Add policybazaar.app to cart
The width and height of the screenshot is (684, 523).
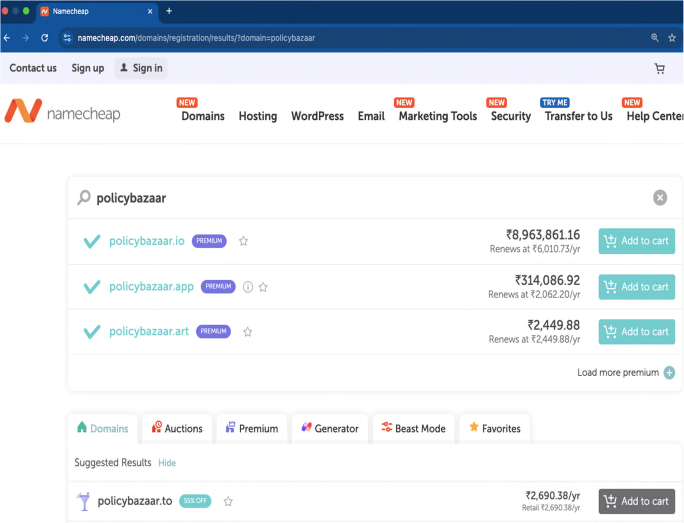[636, 287]
